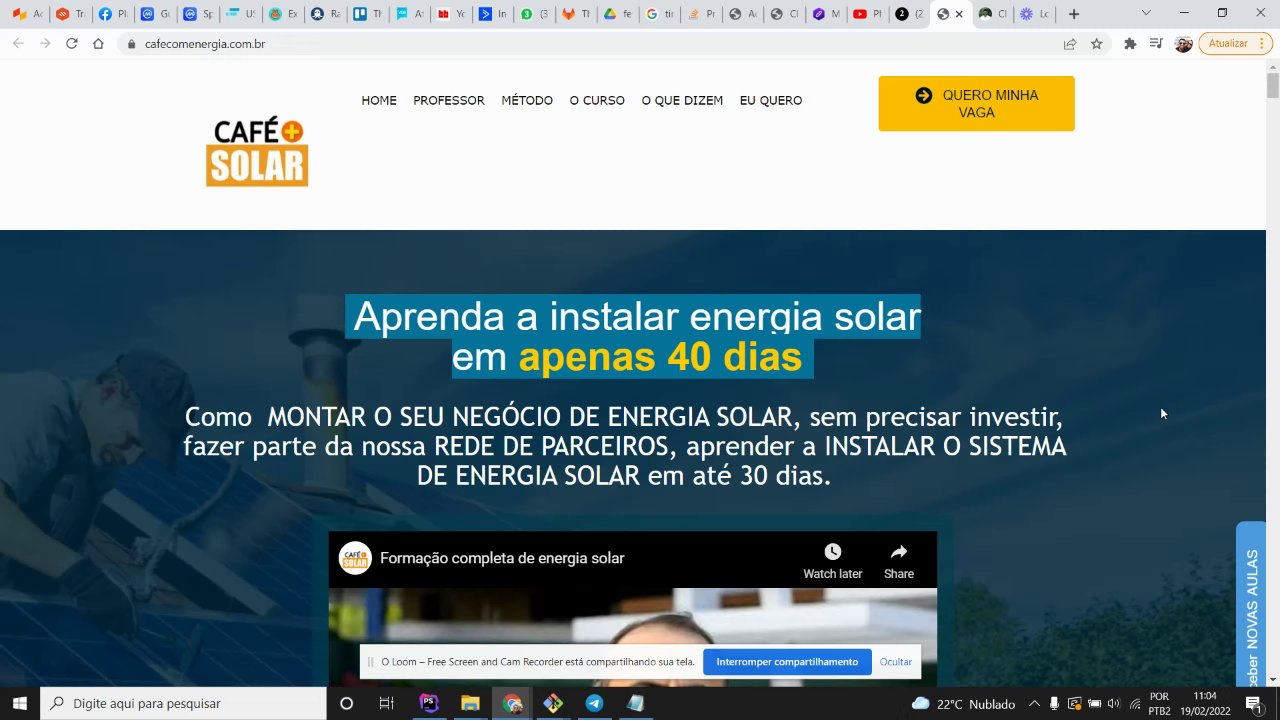Viewport: 1280px width, 720px height.
Task: Click the lock icon for site information
Action: point(131,44)
